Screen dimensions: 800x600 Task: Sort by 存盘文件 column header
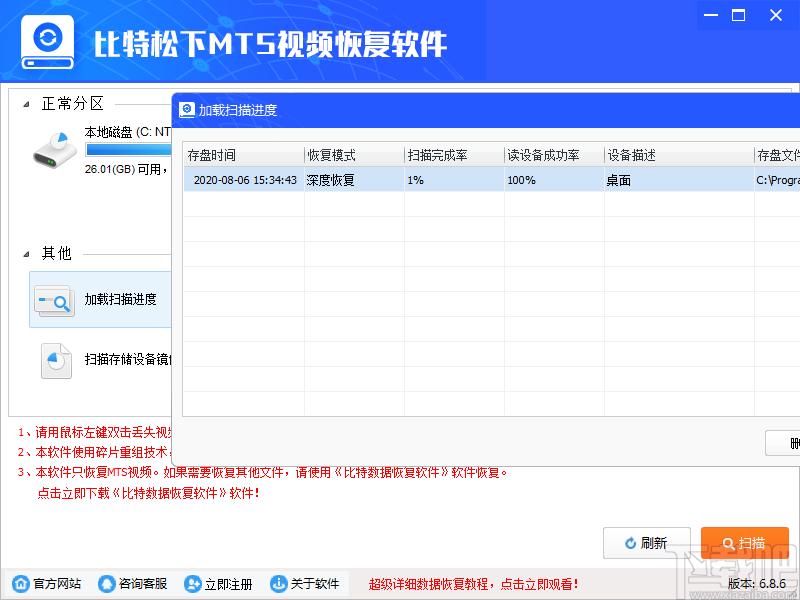pos(777,155)
